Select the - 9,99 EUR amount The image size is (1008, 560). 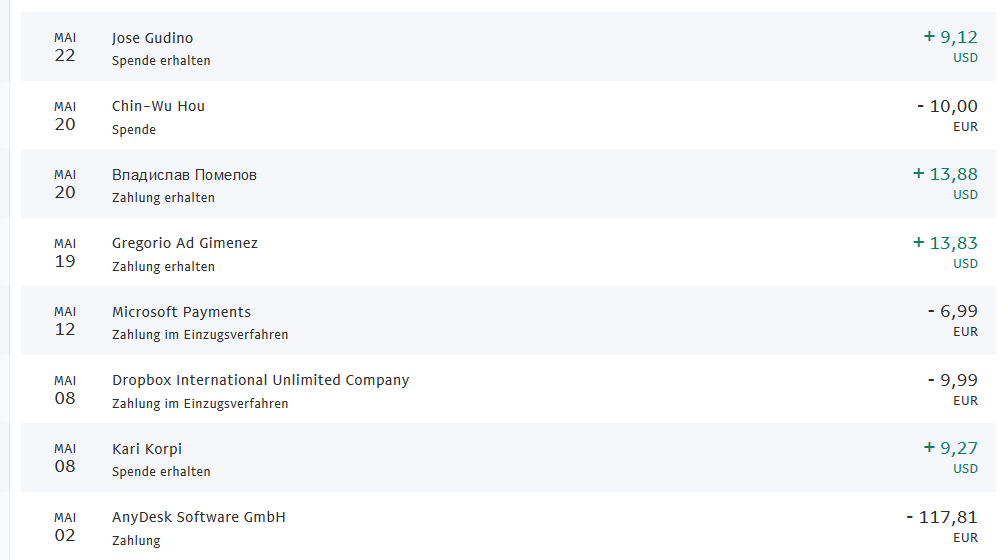952,380
